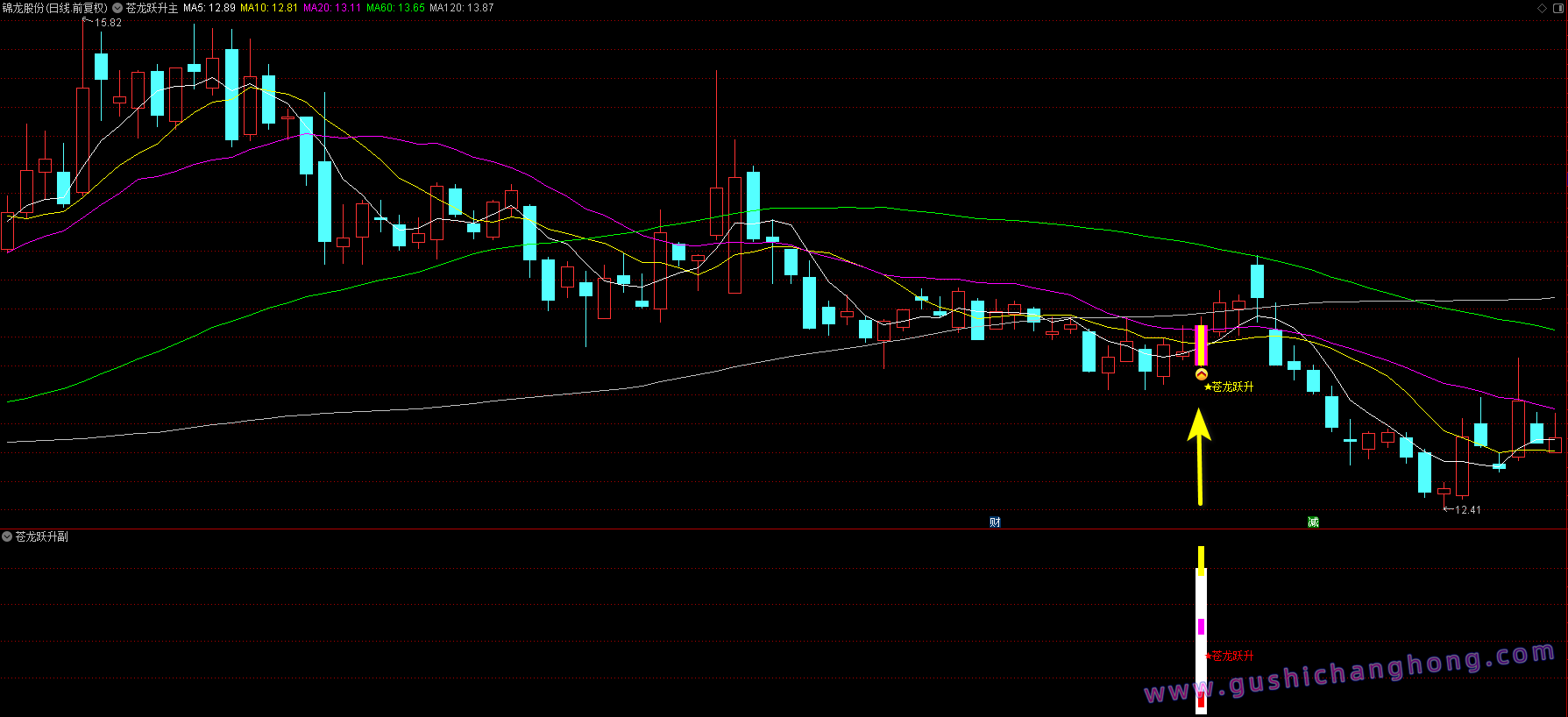Click the large yellow upward arrow
Viewport: 1568px width, 717px height.
tap(1199, 456)
